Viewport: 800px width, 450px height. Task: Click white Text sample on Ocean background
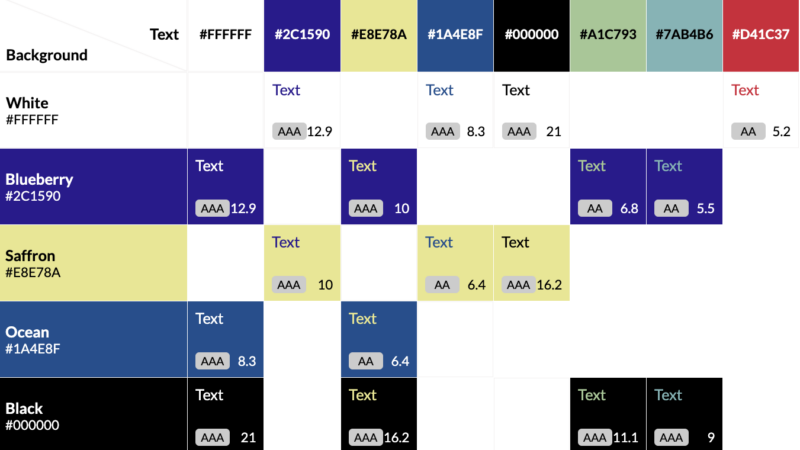[210, 319]
